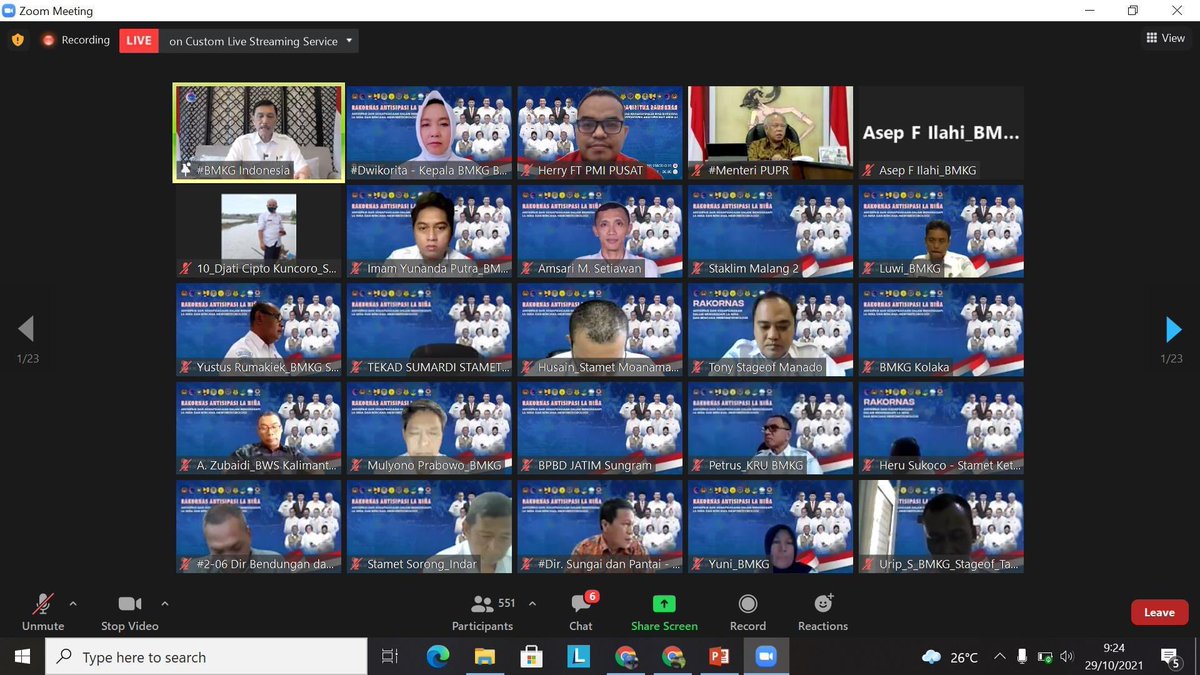Open video options arrow next to Stop Video
Image resolution: width=1200 pixels, height=675 pixels.
(x=165, y=604)
